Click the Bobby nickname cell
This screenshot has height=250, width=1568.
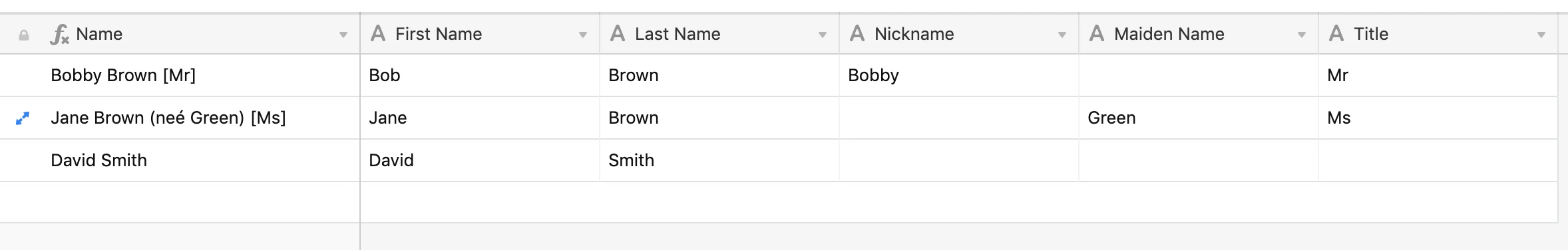958,75
